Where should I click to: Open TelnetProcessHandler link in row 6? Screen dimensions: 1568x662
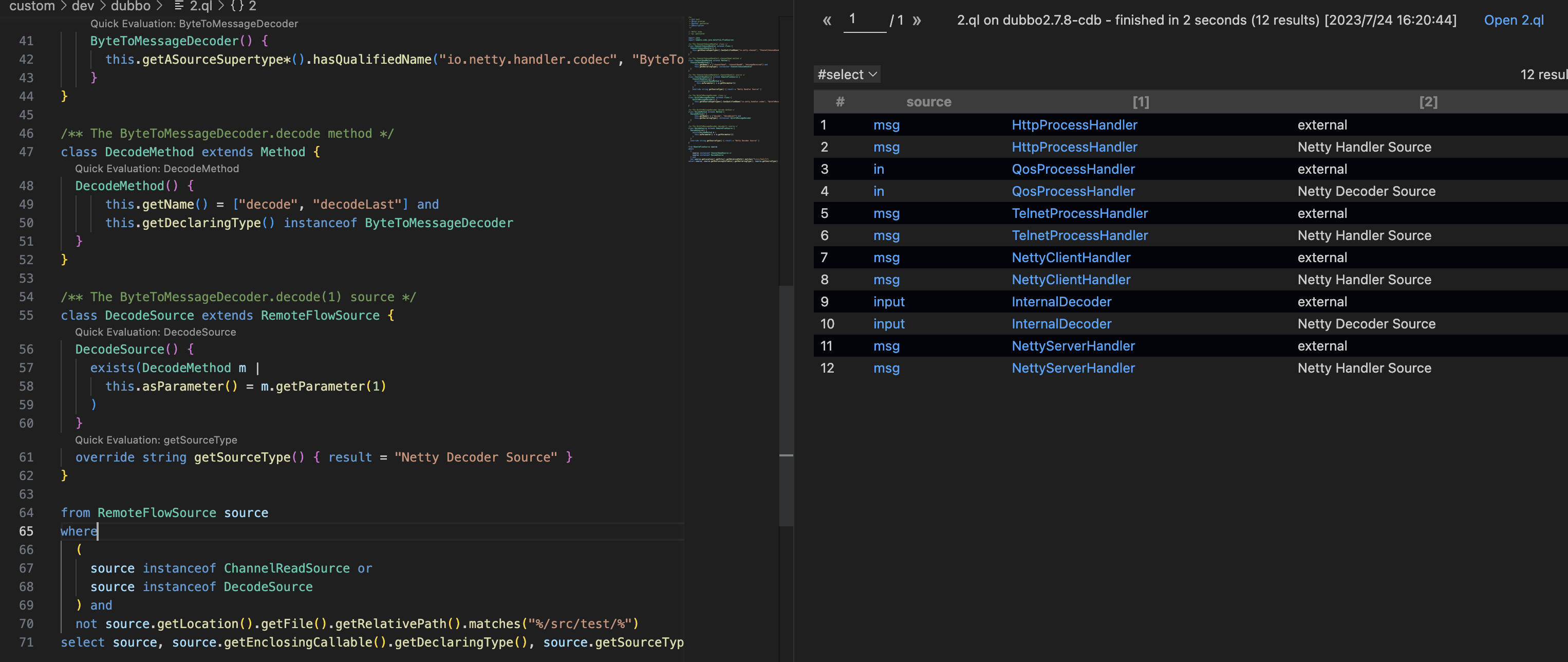(1080, 235)
